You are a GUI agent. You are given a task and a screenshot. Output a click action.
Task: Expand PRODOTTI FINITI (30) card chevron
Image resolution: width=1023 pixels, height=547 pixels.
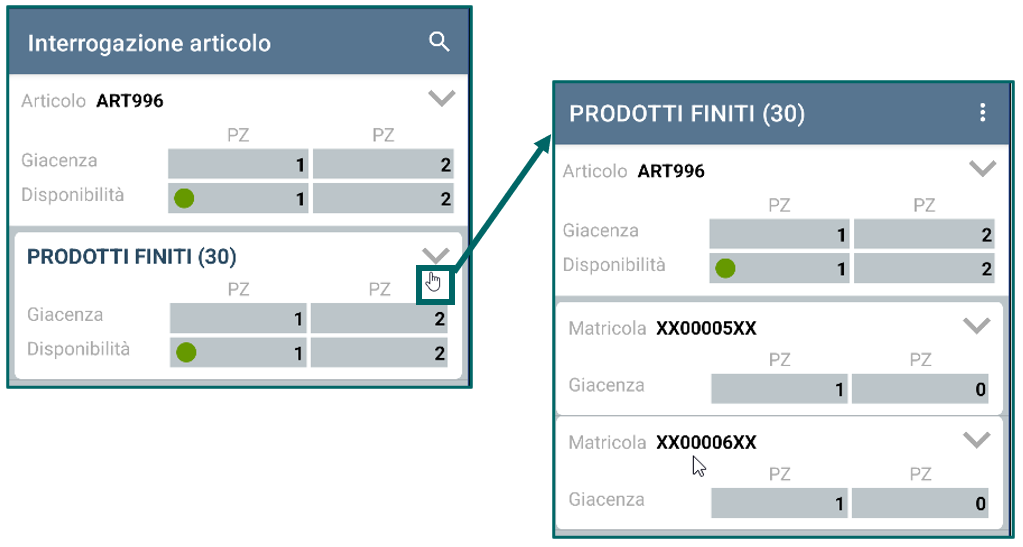[435, 254]
